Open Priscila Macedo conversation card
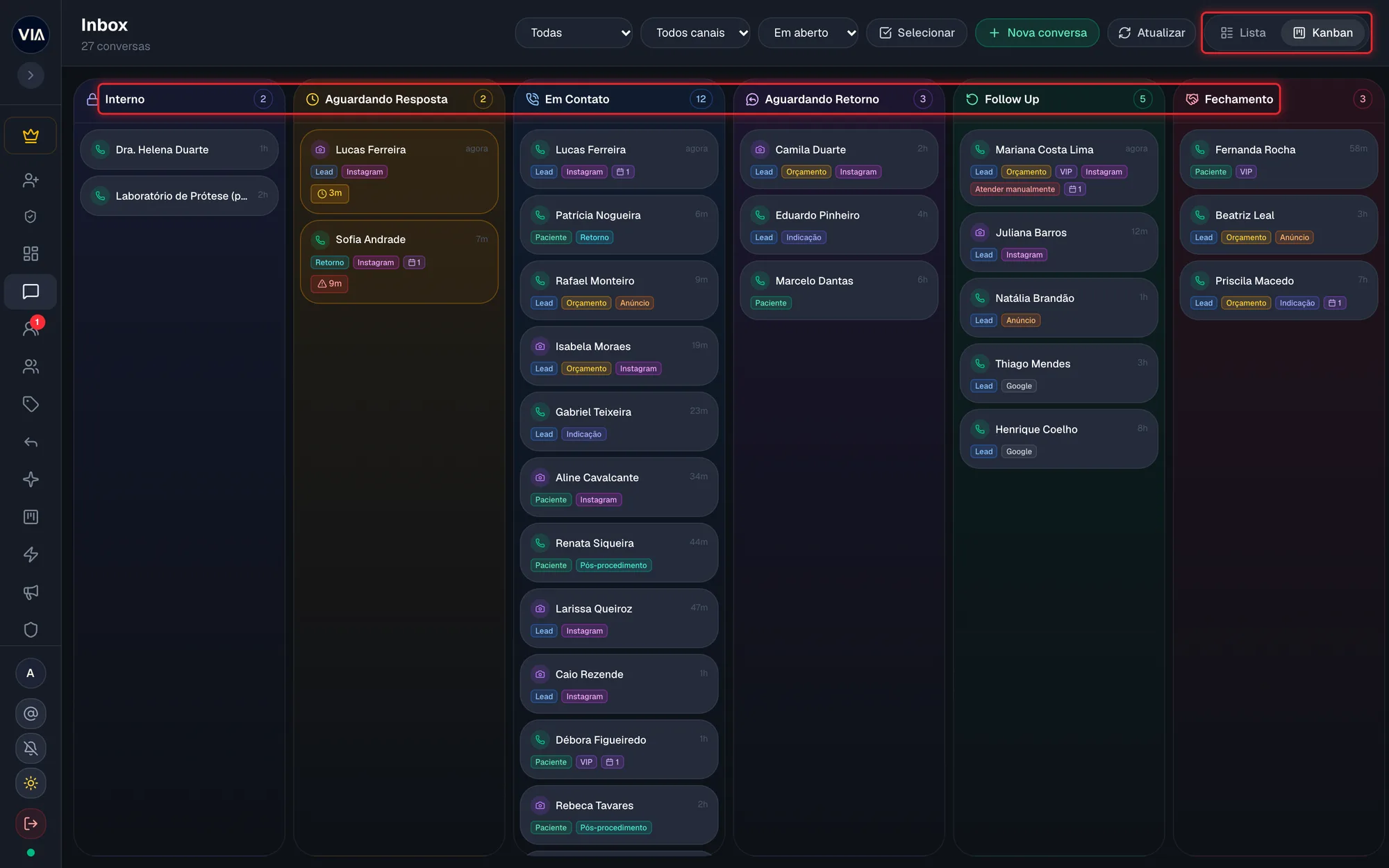 pos(1279,290)
